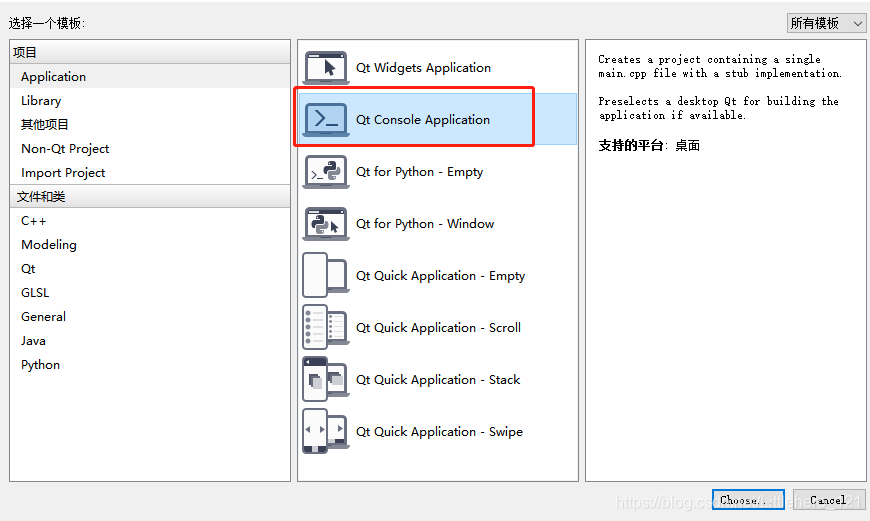Select the Import Project category

(150, 173)
